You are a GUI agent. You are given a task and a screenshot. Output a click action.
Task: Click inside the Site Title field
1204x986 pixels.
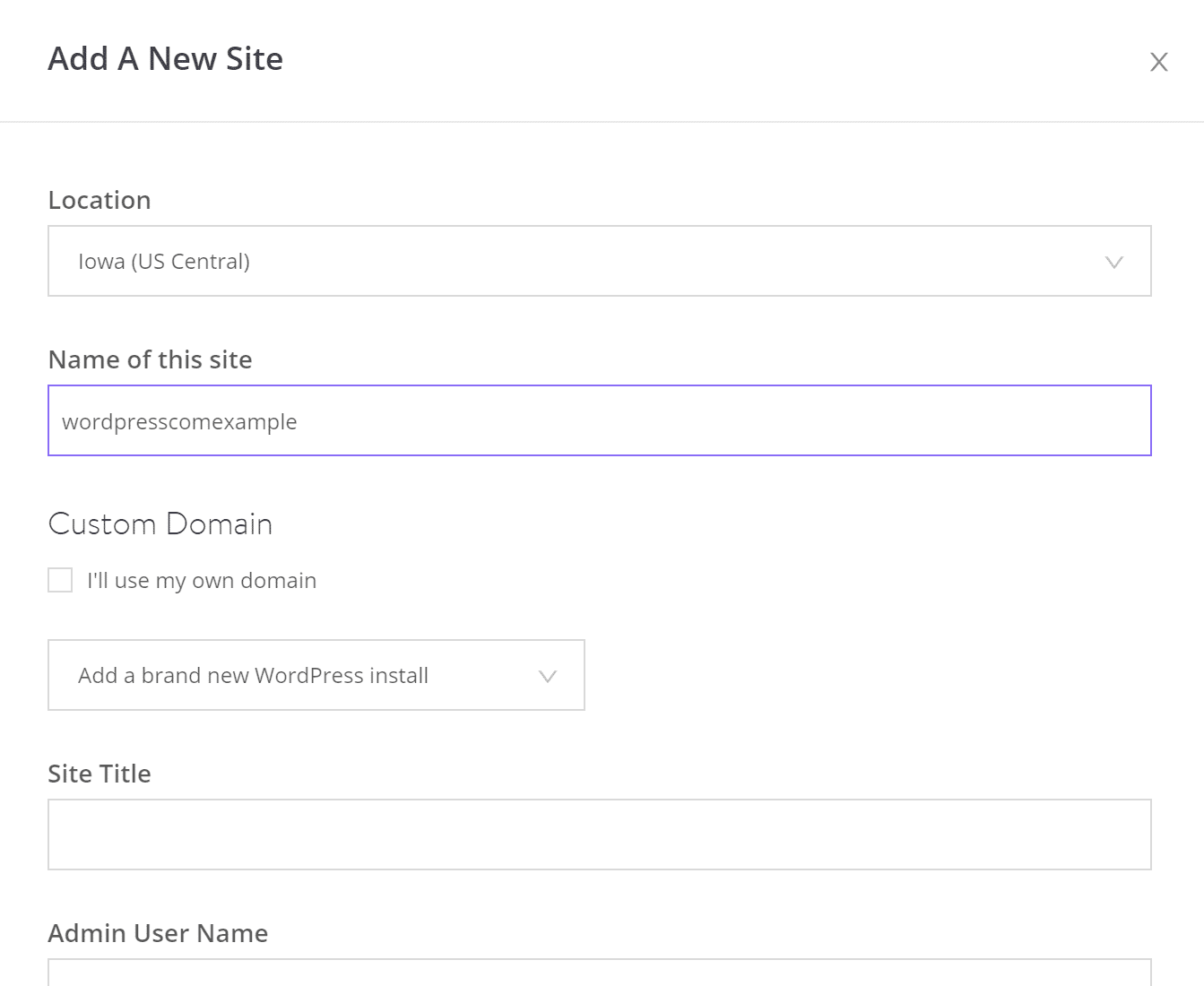pos(600,834)
